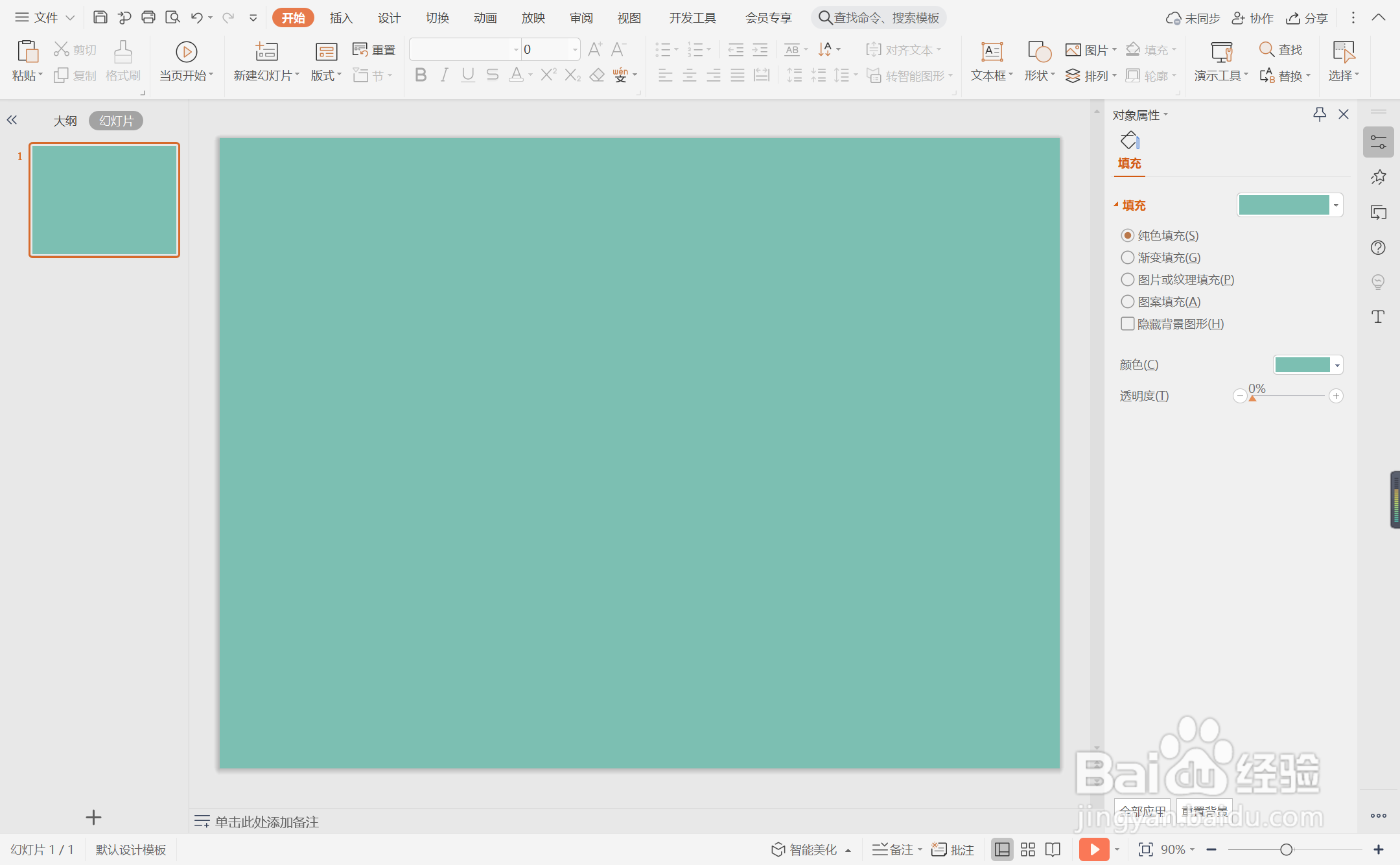Screen dimensions: 1400x865
Task: Open the properties sliders icon in right sidebar
Action: point(1378,142)
